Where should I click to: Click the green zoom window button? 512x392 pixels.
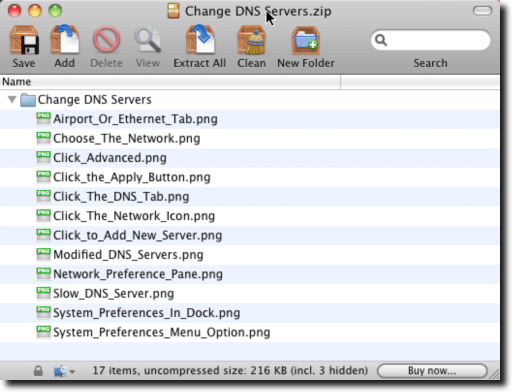click(x=55, y=11)
